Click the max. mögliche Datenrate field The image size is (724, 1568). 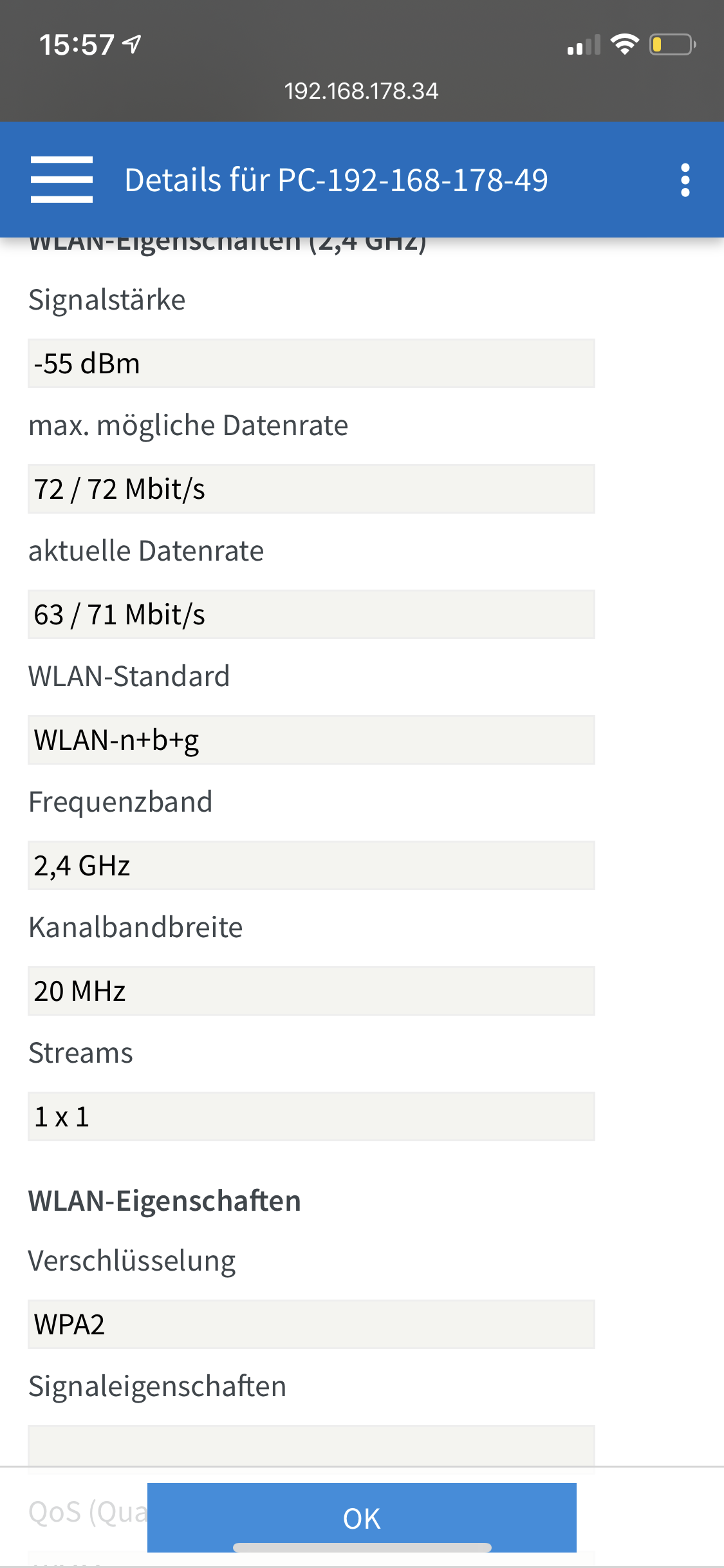311,489
